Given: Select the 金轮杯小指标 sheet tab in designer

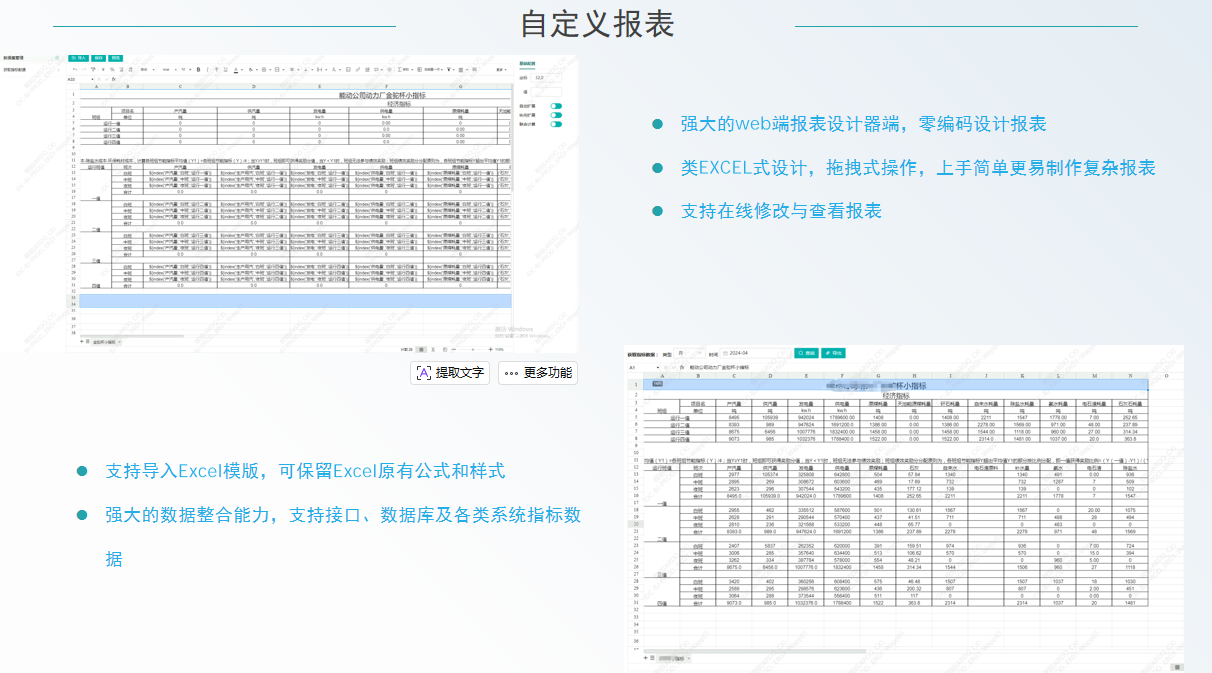Looking at the screenshot, I should [x=104, y=341].
